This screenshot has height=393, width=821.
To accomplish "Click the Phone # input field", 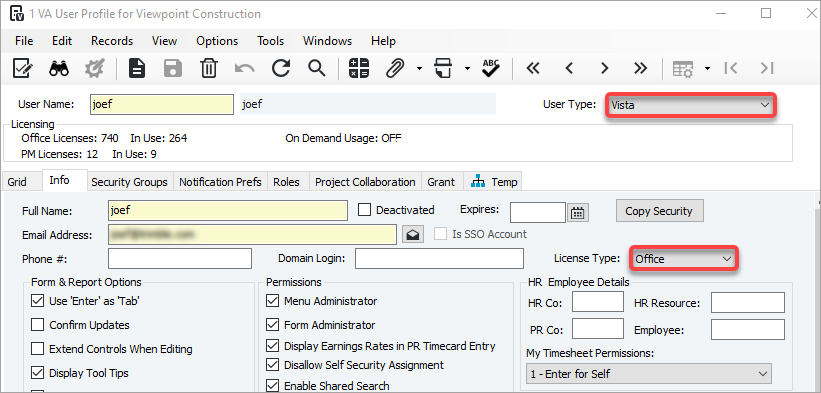I will 180,259.
